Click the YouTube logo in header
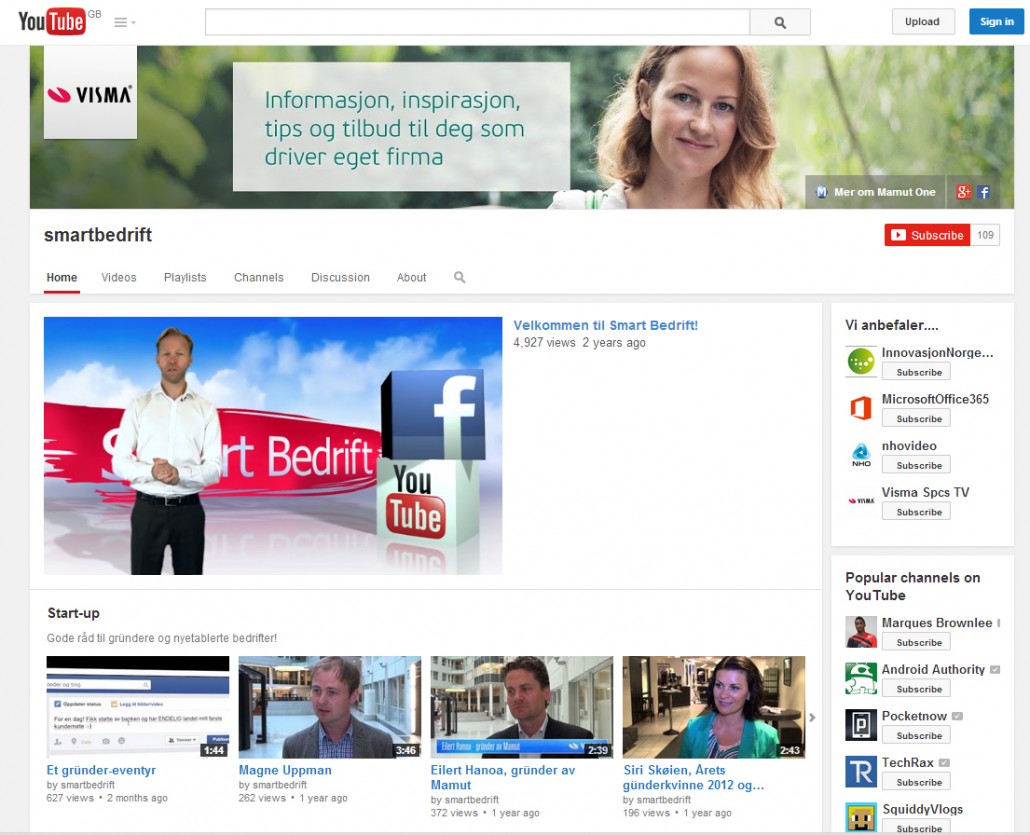1030x835 pixels. (51, 22)
